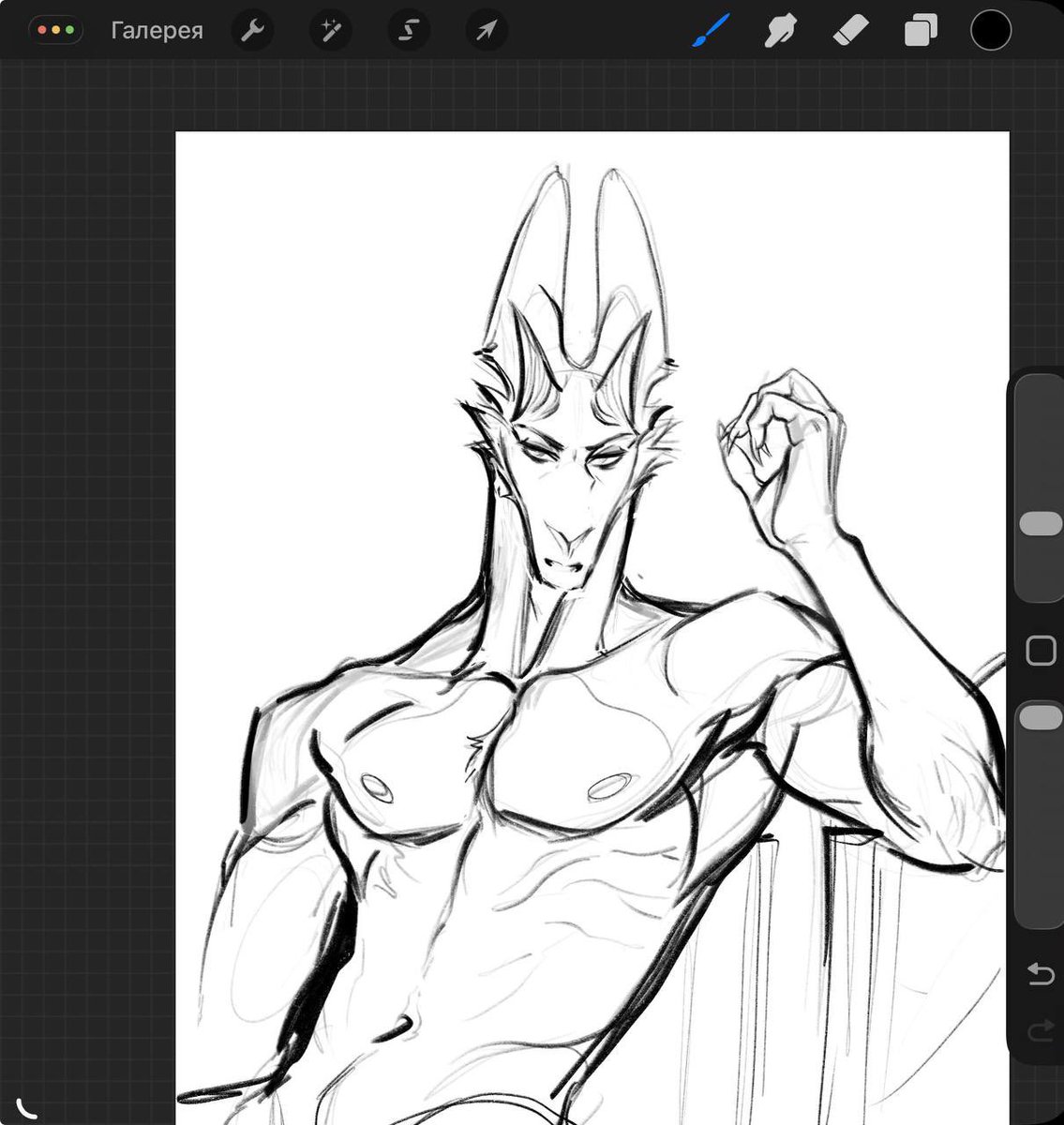The width and height of the screenshot is (1064, 1125).
Task: Redo the stroke with sidebar arrow
Action: (1041, 1033)
